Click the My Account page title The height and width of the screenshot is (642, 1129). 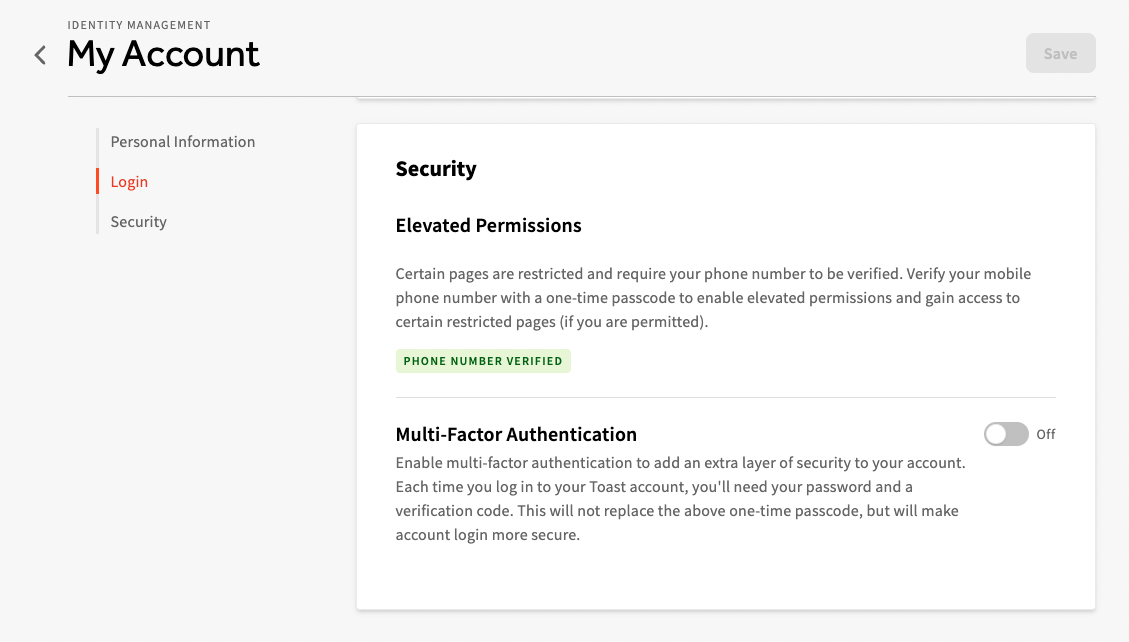(x=163, y=55)
